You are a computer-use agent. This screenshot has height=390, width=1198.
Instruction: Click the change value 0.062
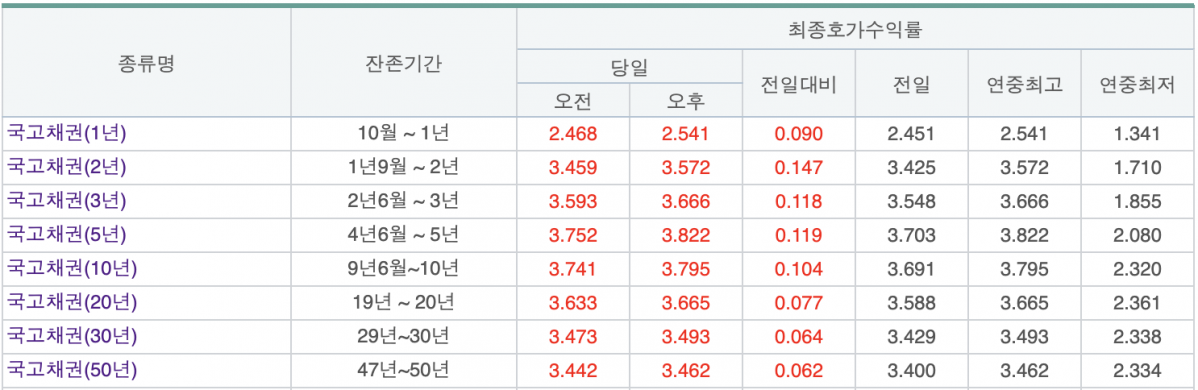pos(798,371)
